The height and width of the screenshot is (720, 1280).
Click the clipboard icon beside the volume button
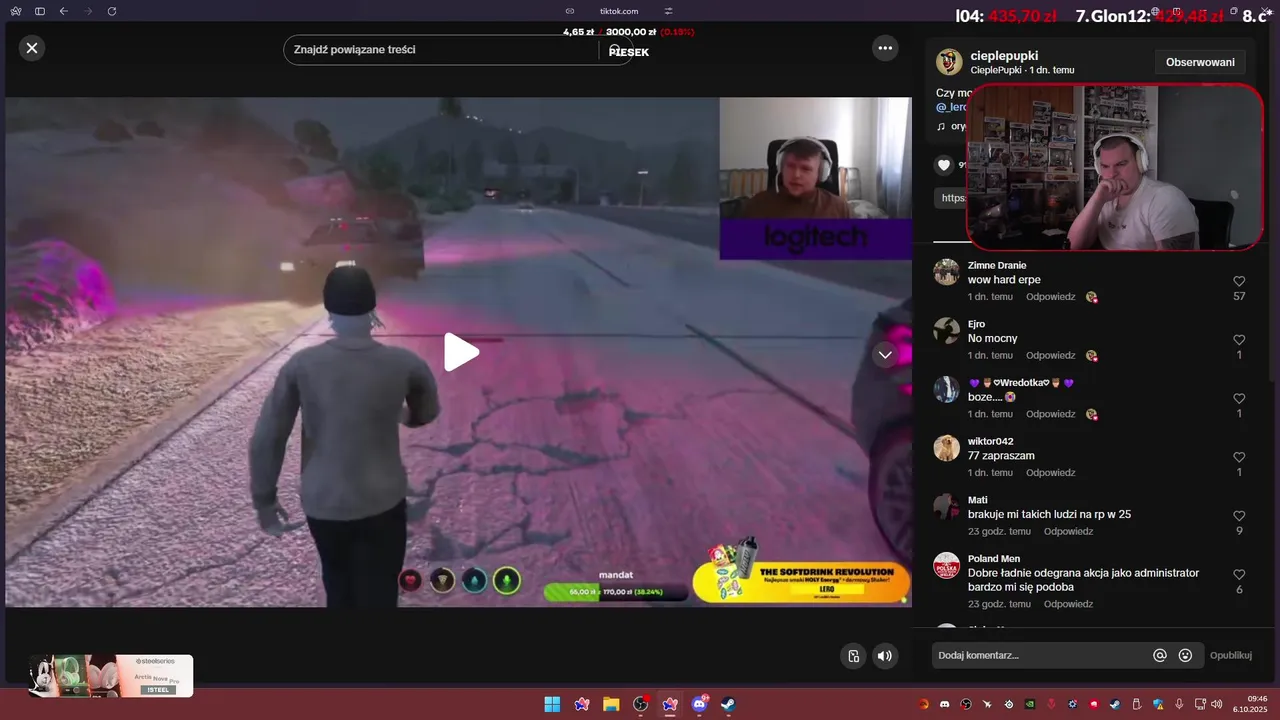853,656
